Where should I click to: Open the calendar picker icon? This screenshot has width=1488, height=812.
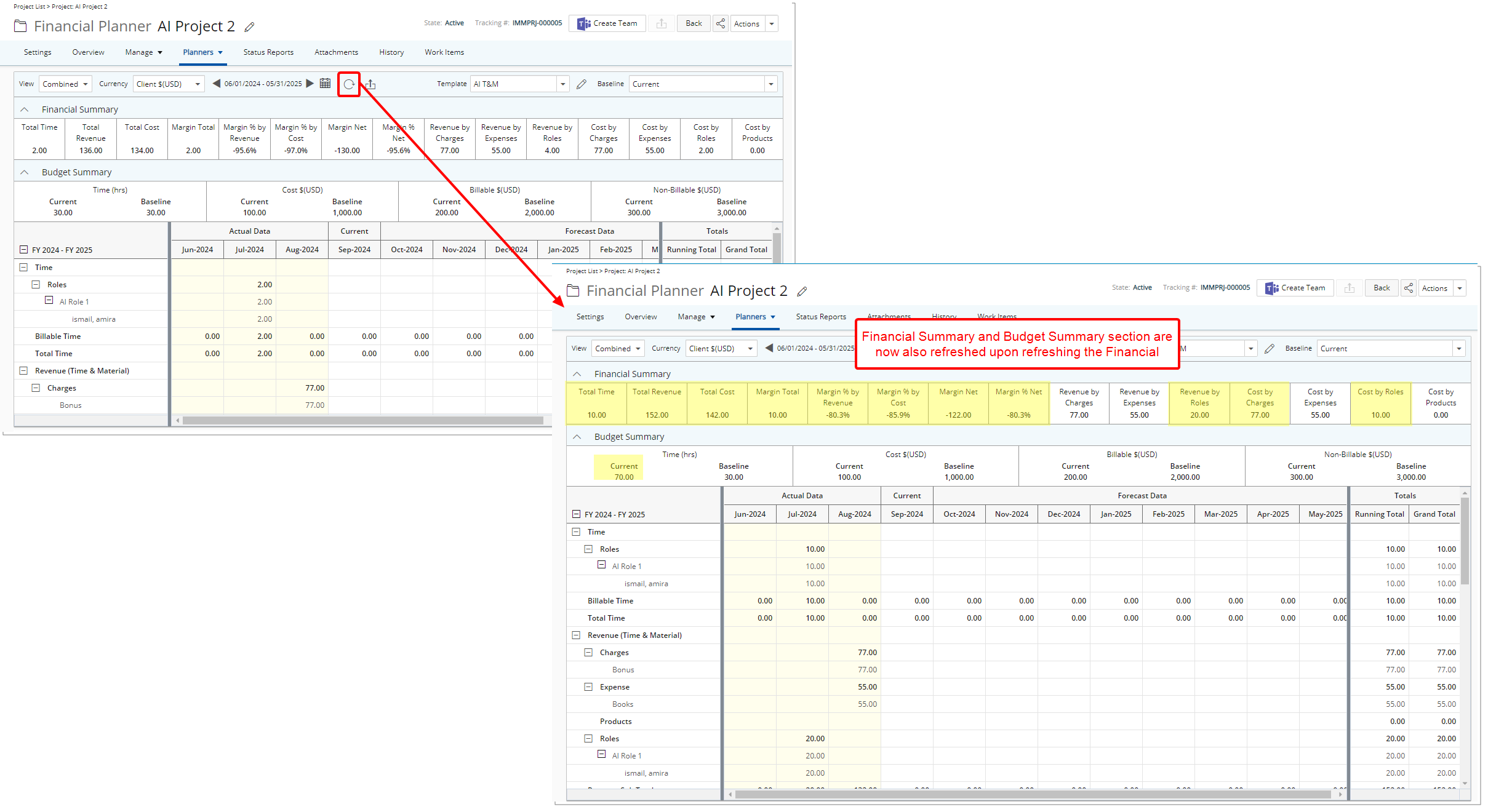tap(325, 83)
